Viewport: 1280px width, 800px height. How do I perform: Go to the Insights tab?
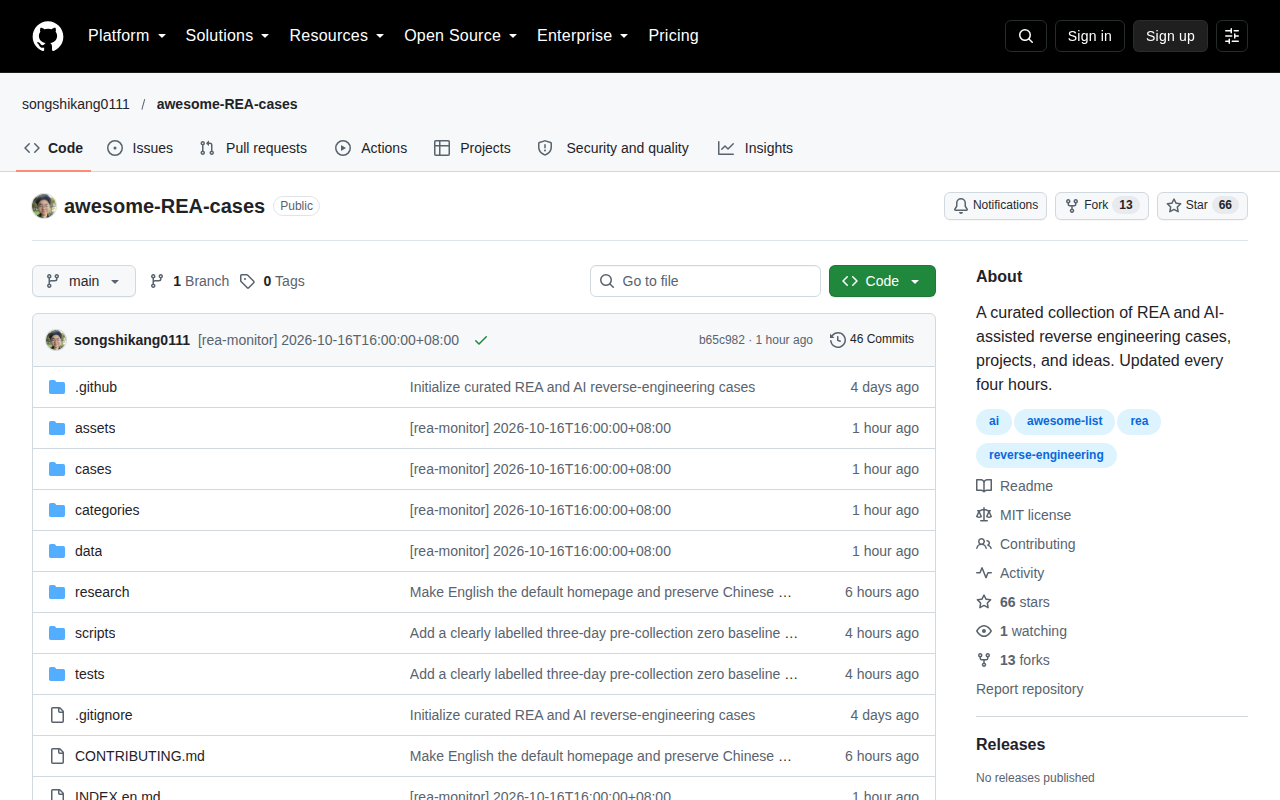[755, 148]
